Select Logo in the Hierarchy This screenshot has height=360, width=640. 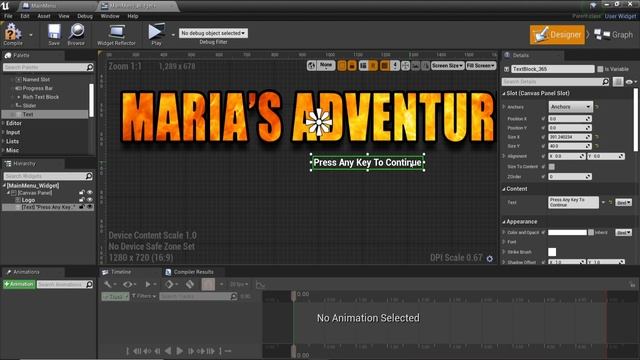point(28,200)
